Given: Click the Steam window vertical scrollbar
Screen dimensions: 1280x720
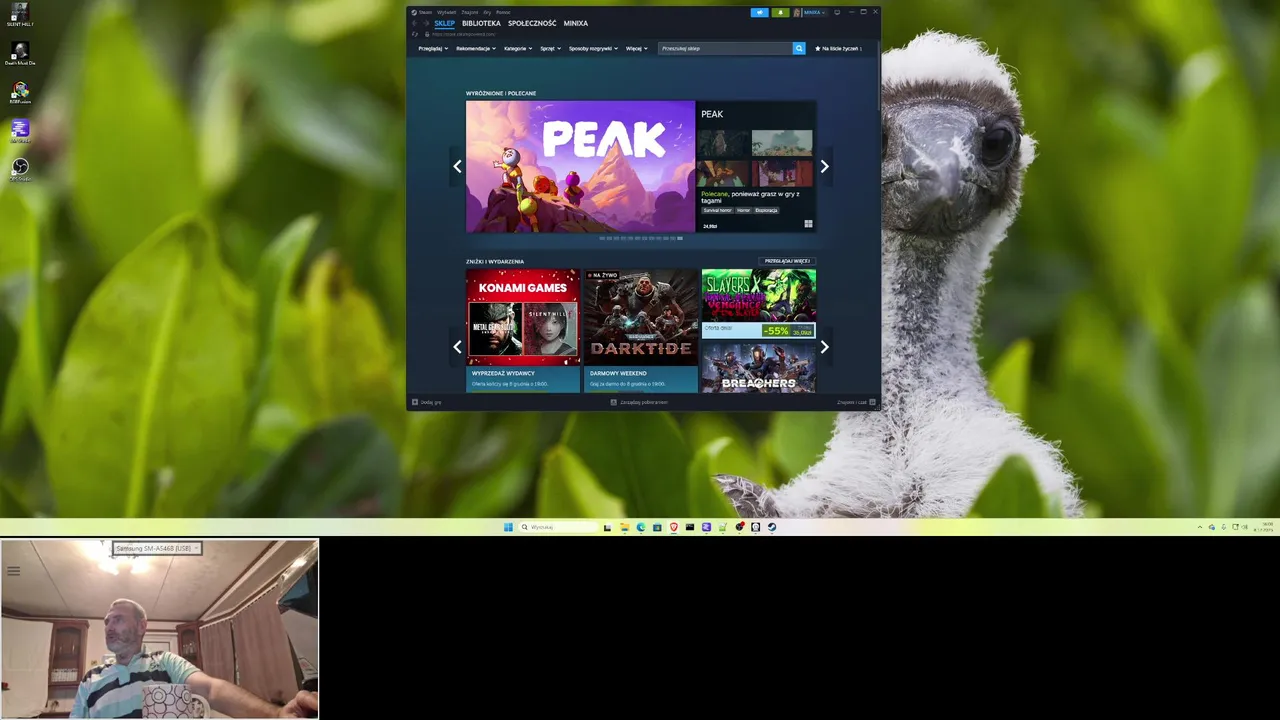Looking at the screenshot, I should [878, 75].
